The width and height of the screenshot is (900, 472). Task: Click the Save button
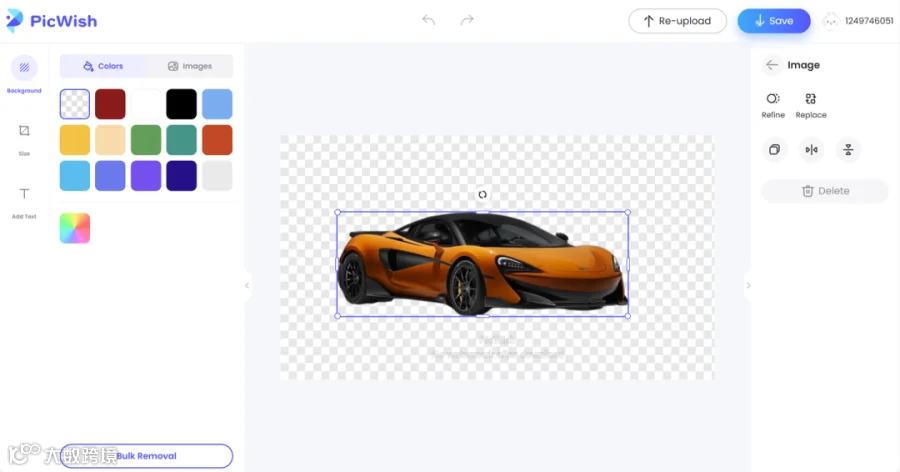pos(774,21)
